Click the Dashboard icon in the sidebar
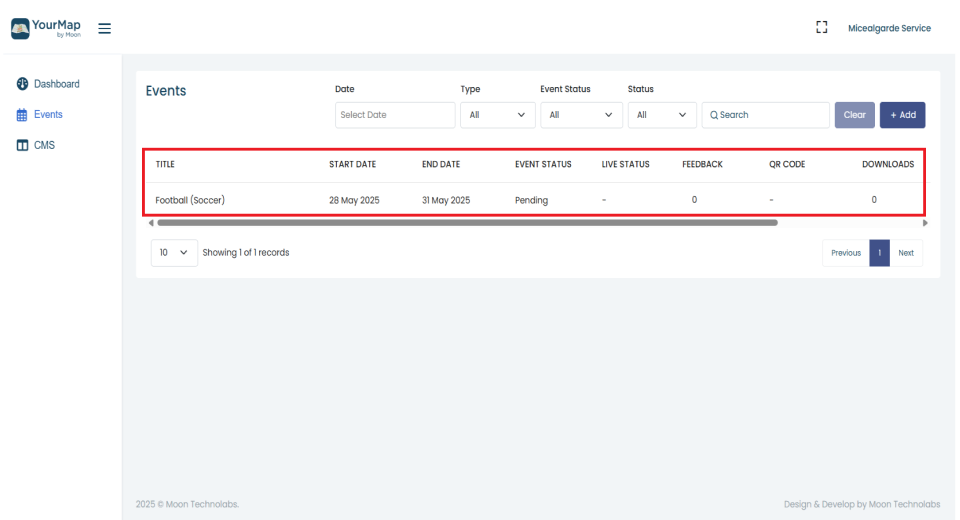This screenshot has width=960, height=520. click(22, 84)
